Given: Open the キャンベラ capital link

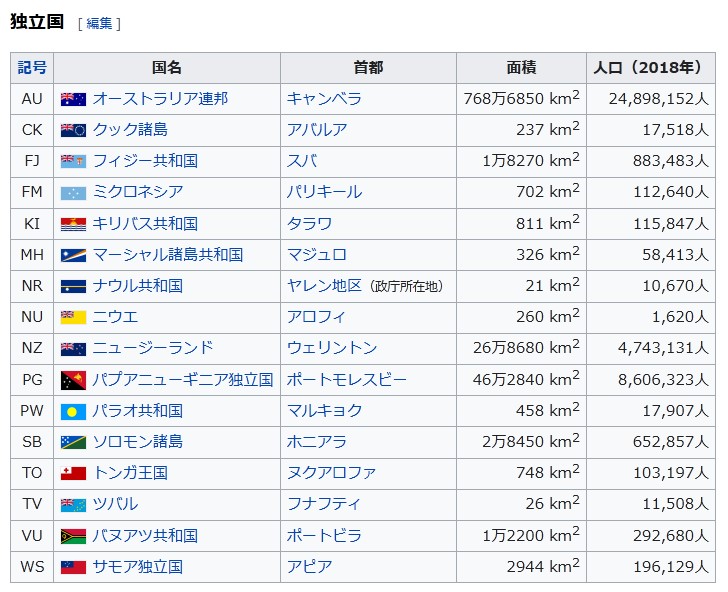Looking at the screenshot, I should (x=324, y=99).
